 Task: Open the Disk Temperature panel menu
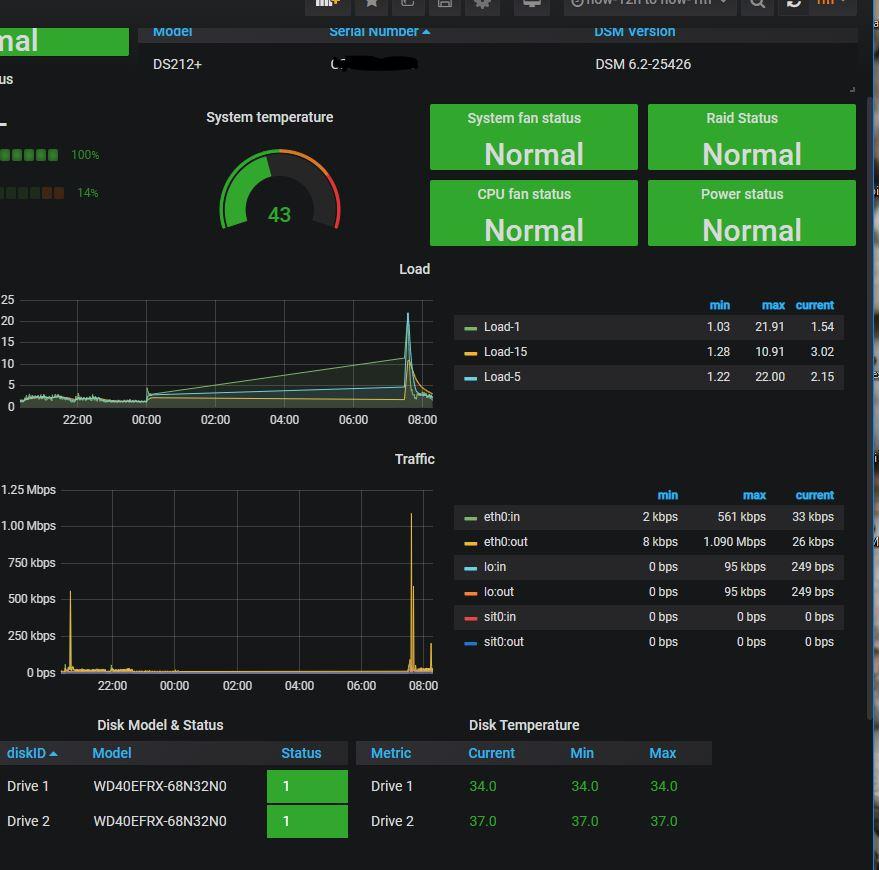click(x=524, y=725)
